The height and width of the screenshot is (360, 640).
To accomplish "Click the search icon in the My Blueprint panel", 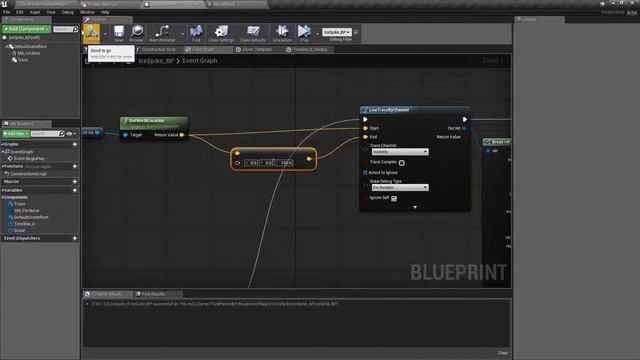I will click(62, 133).
